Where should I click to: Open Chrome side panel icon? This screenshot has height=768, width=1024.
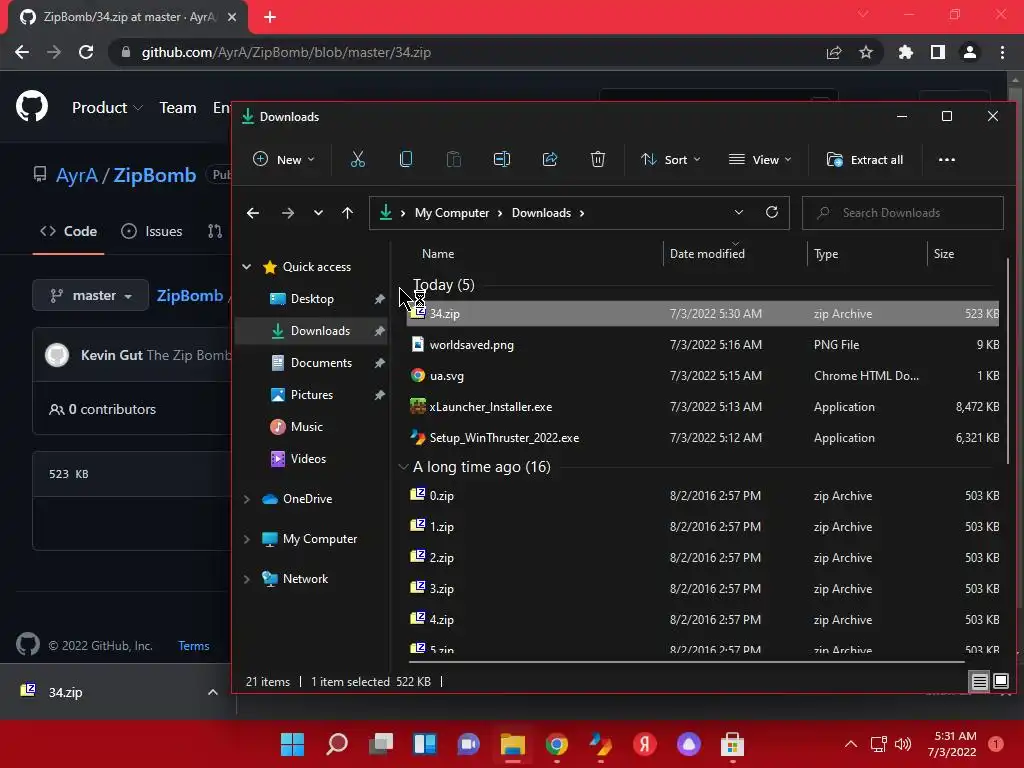point(938,52)
